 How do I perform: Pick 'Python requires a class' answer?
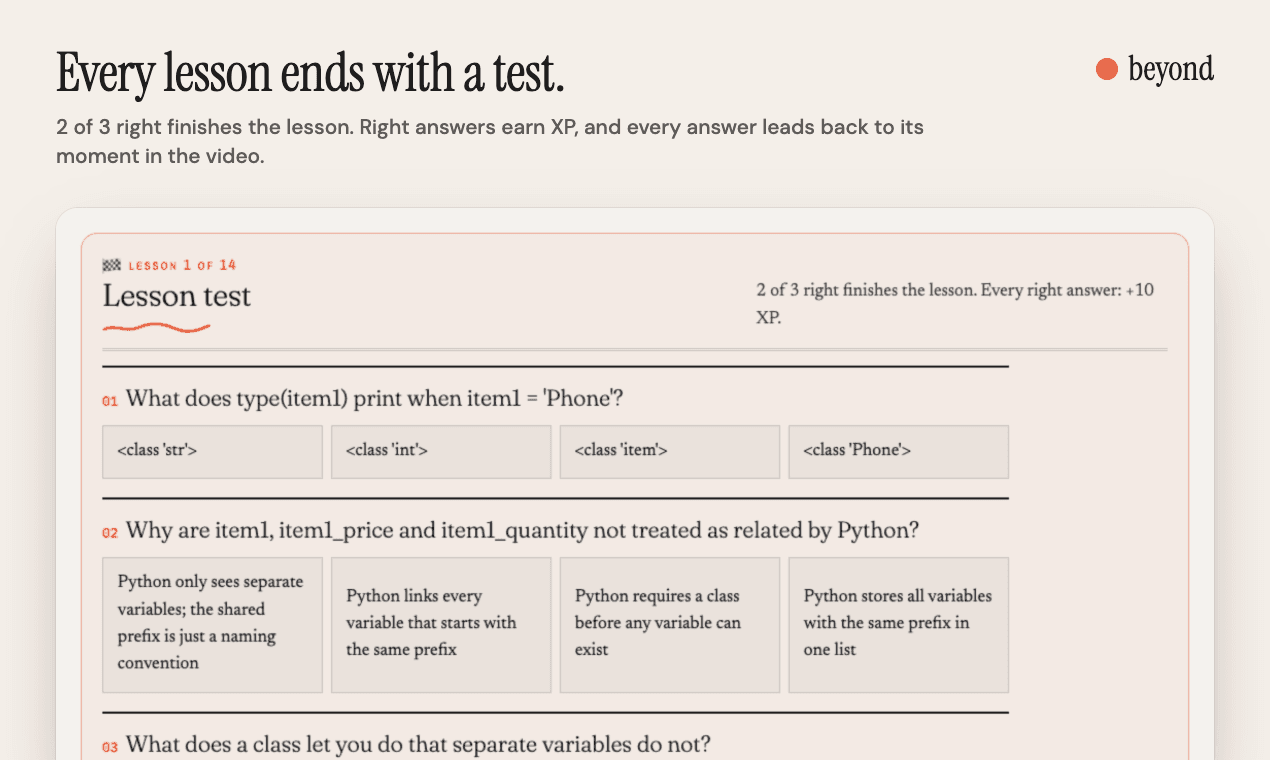670,625
